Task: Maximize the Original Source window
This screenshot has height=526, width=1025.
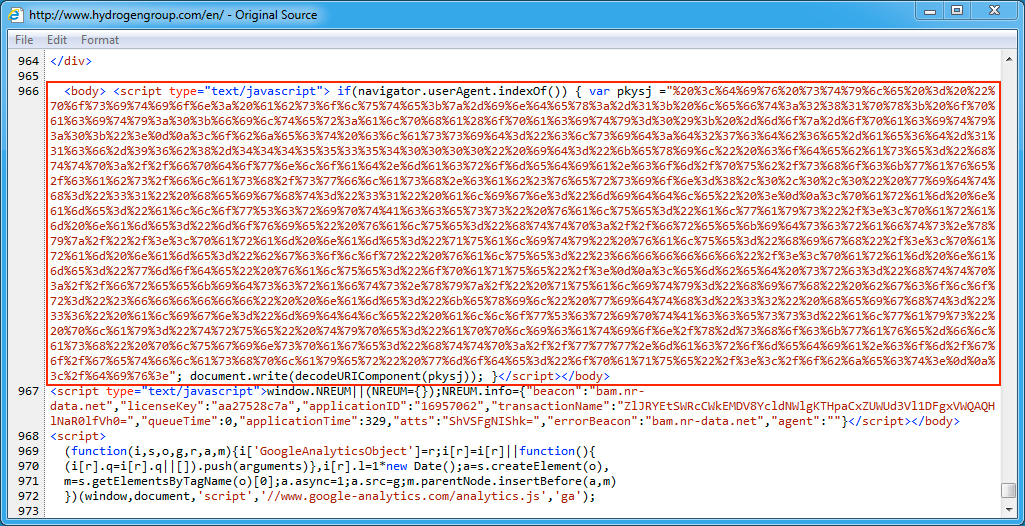Action: pos(956,11)
